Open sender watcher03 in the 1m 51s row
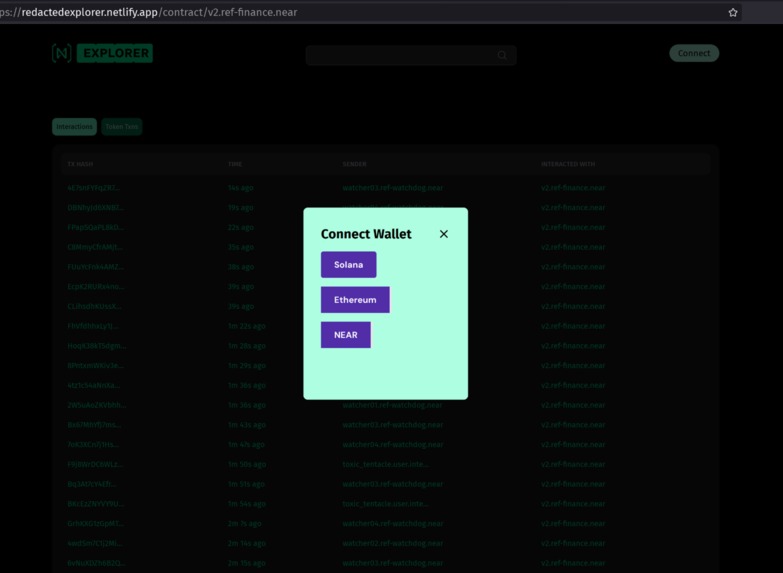 tap(392, 484)
